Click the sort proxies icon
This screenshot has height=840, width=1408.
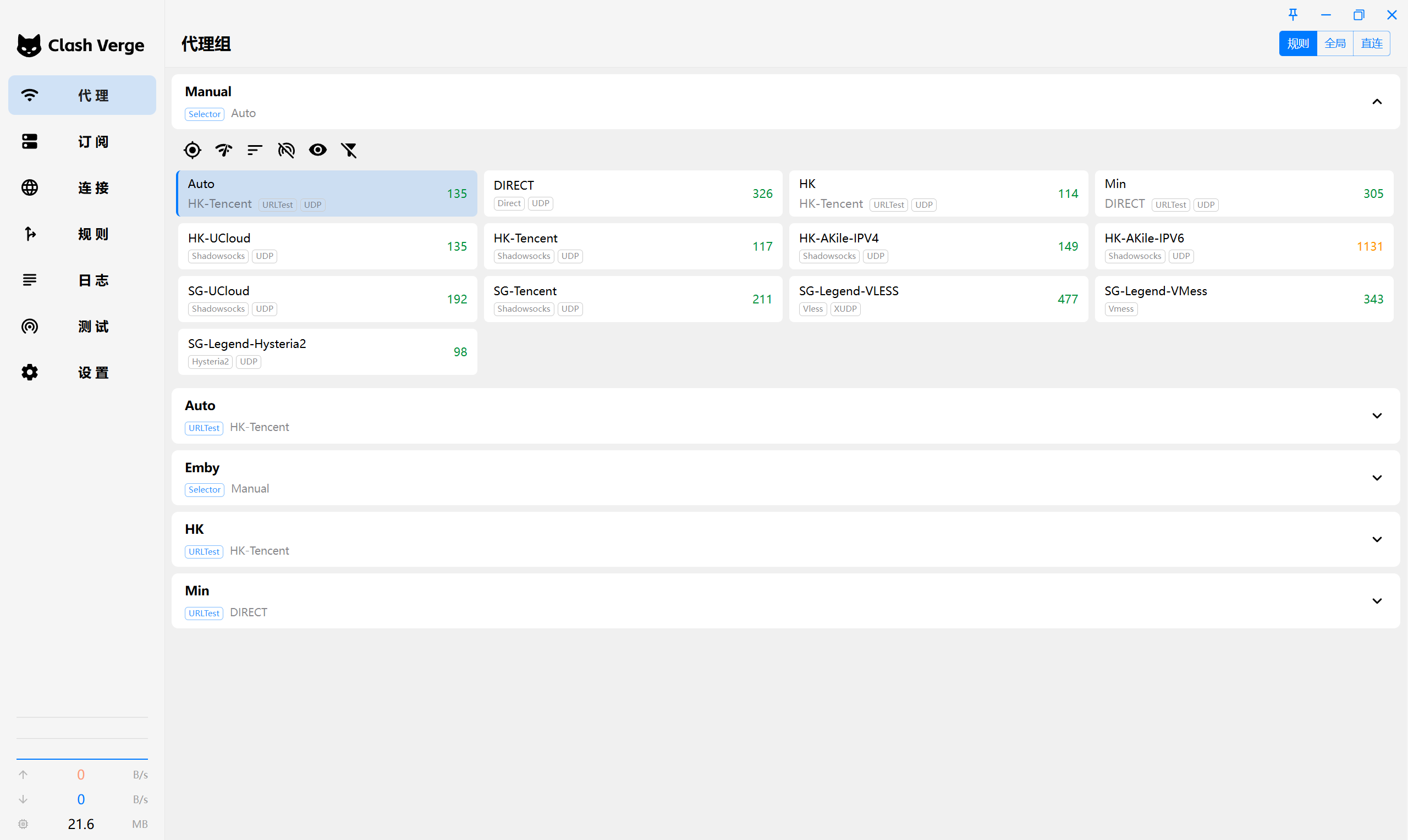[x=255, y=150]
